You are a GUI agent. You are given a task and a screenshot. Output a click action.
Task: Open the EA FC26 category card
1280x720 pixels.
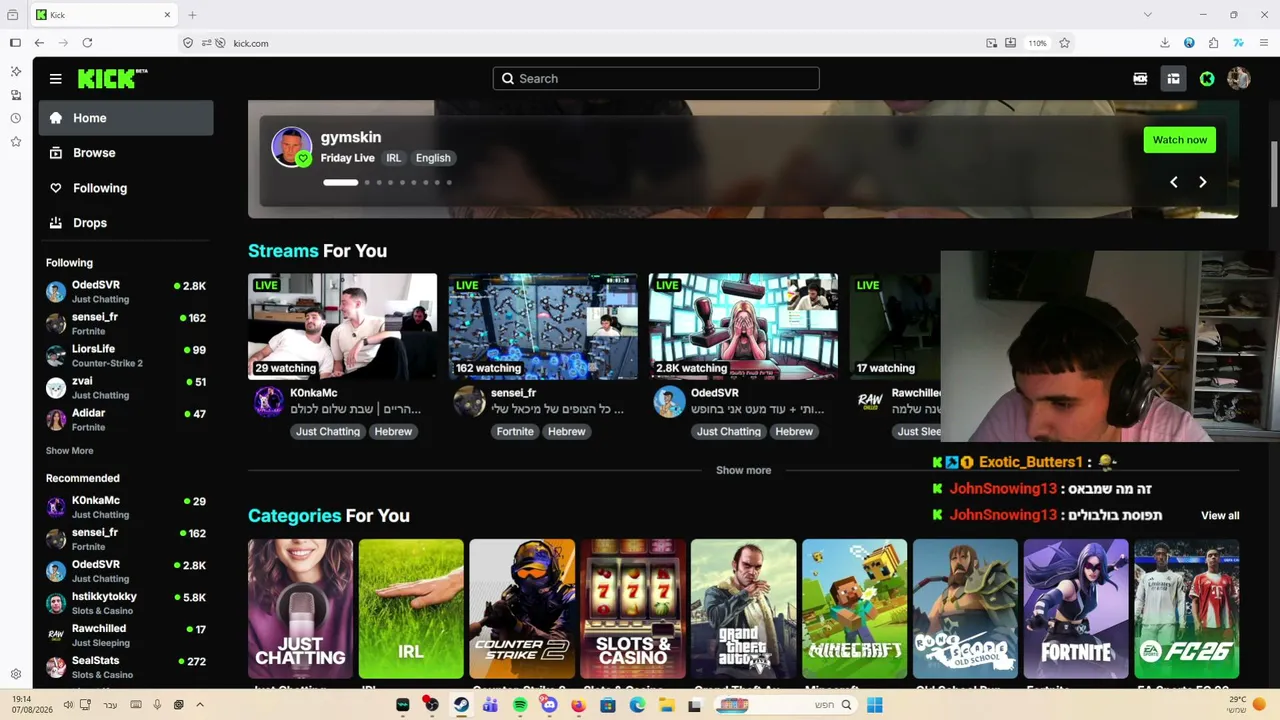[x=1186, y=609]
